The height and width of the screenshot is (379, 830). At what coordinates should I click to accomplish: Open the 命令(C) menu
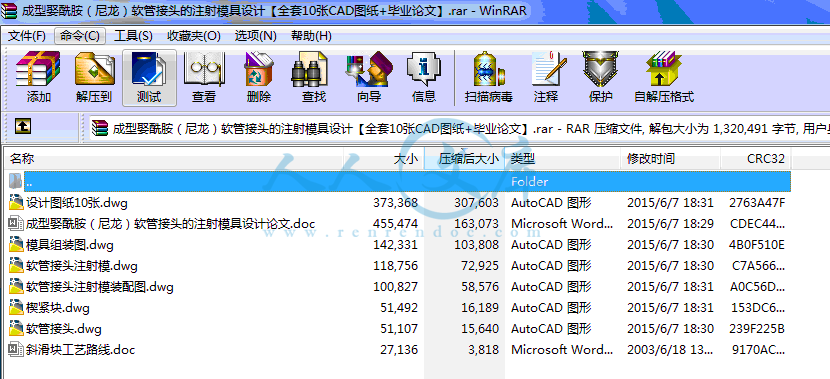click(80, 36)
